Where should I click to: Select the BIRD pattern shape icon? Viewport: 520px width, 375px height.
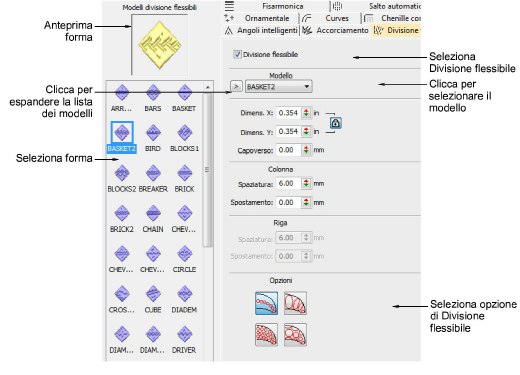(x=153, y=133)
